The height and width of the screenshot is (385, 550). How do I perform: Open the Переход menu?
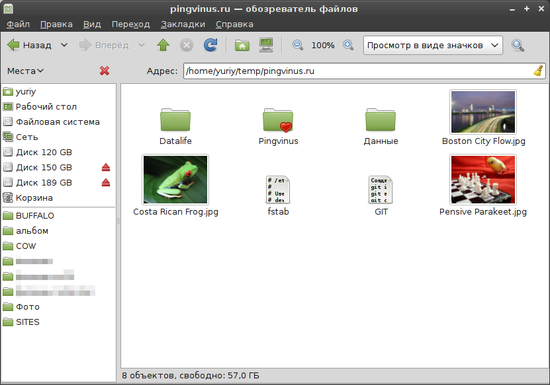coord(130,24)
